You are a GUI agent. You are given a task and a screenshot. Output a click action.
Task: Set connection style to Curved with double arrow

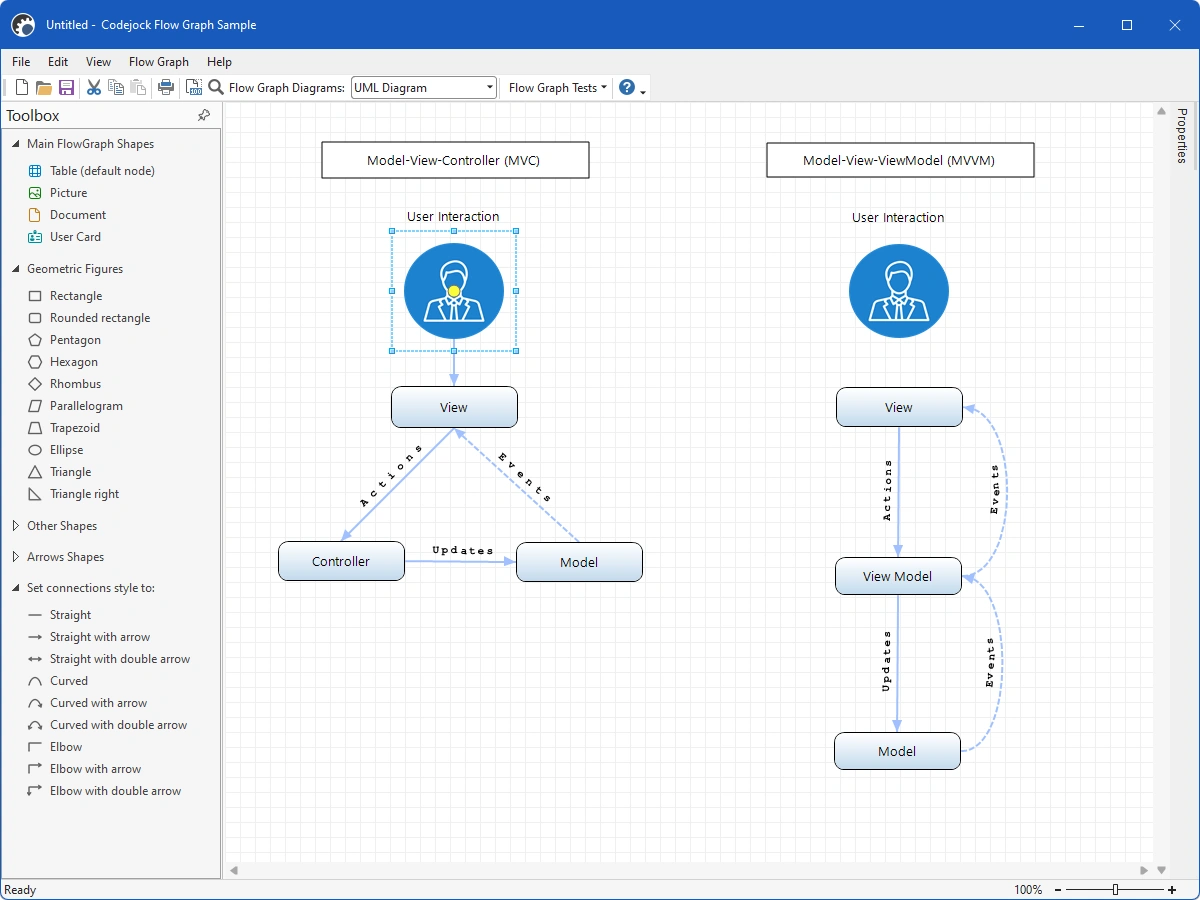pos(118,725)
